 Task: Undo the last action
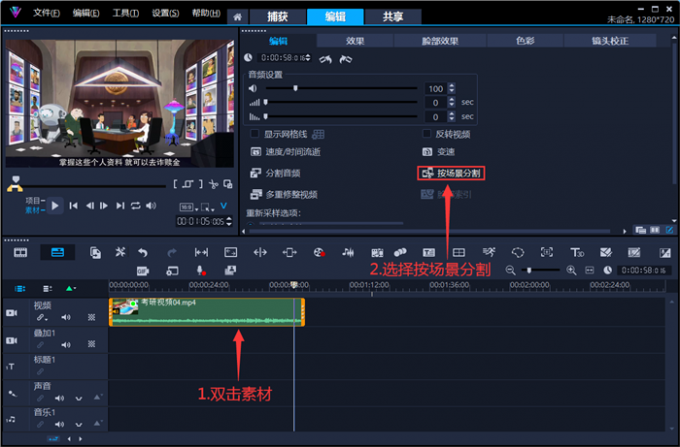pyautogui.click(x=143, y=252)
